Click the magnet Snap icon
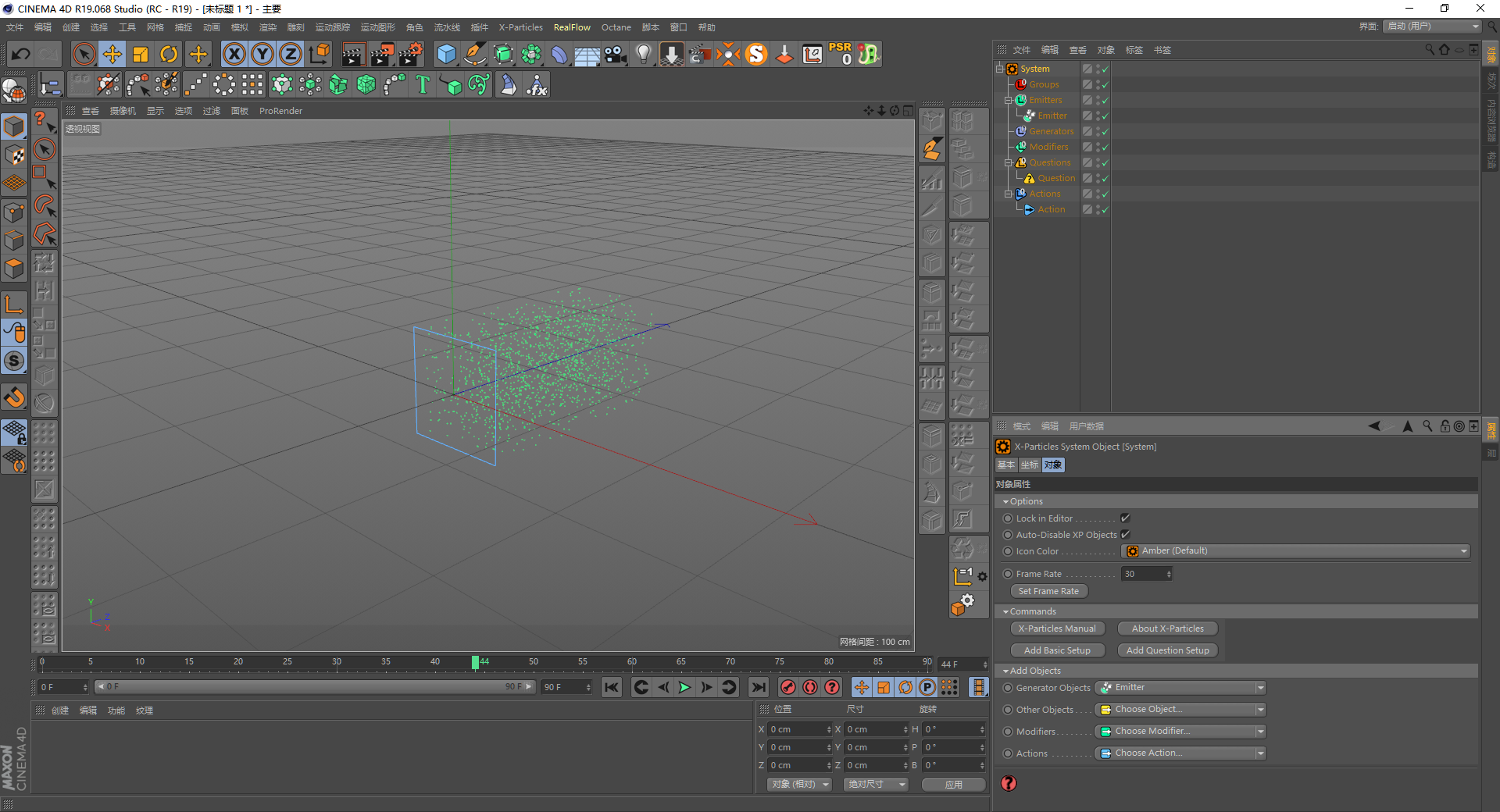This screenshot has width=1500, height=812. pyautogui.click(x=15, y=397)
